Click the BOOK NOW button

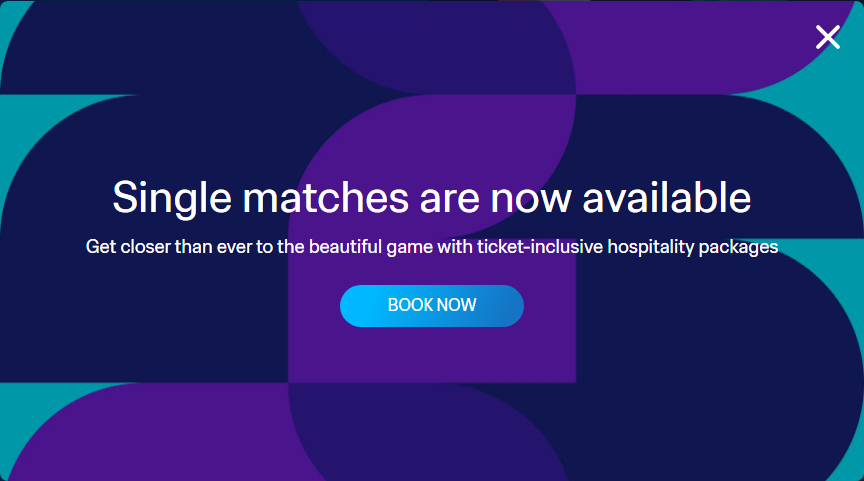431,306
